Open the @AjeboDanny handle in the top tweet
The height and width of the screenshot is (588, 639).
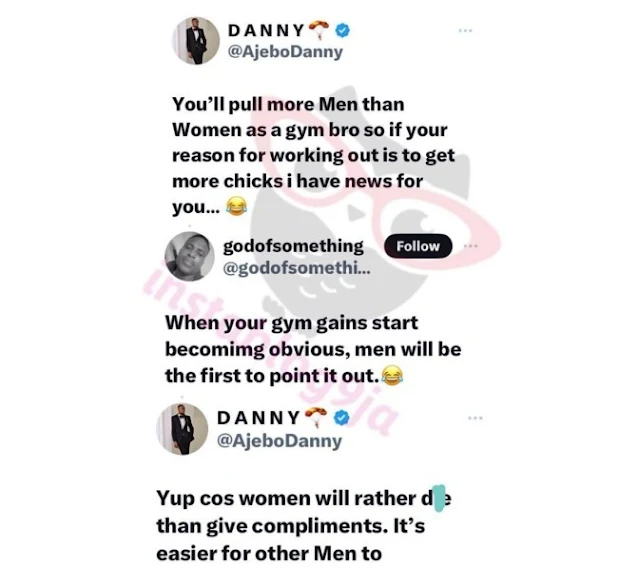click(285, 52)
